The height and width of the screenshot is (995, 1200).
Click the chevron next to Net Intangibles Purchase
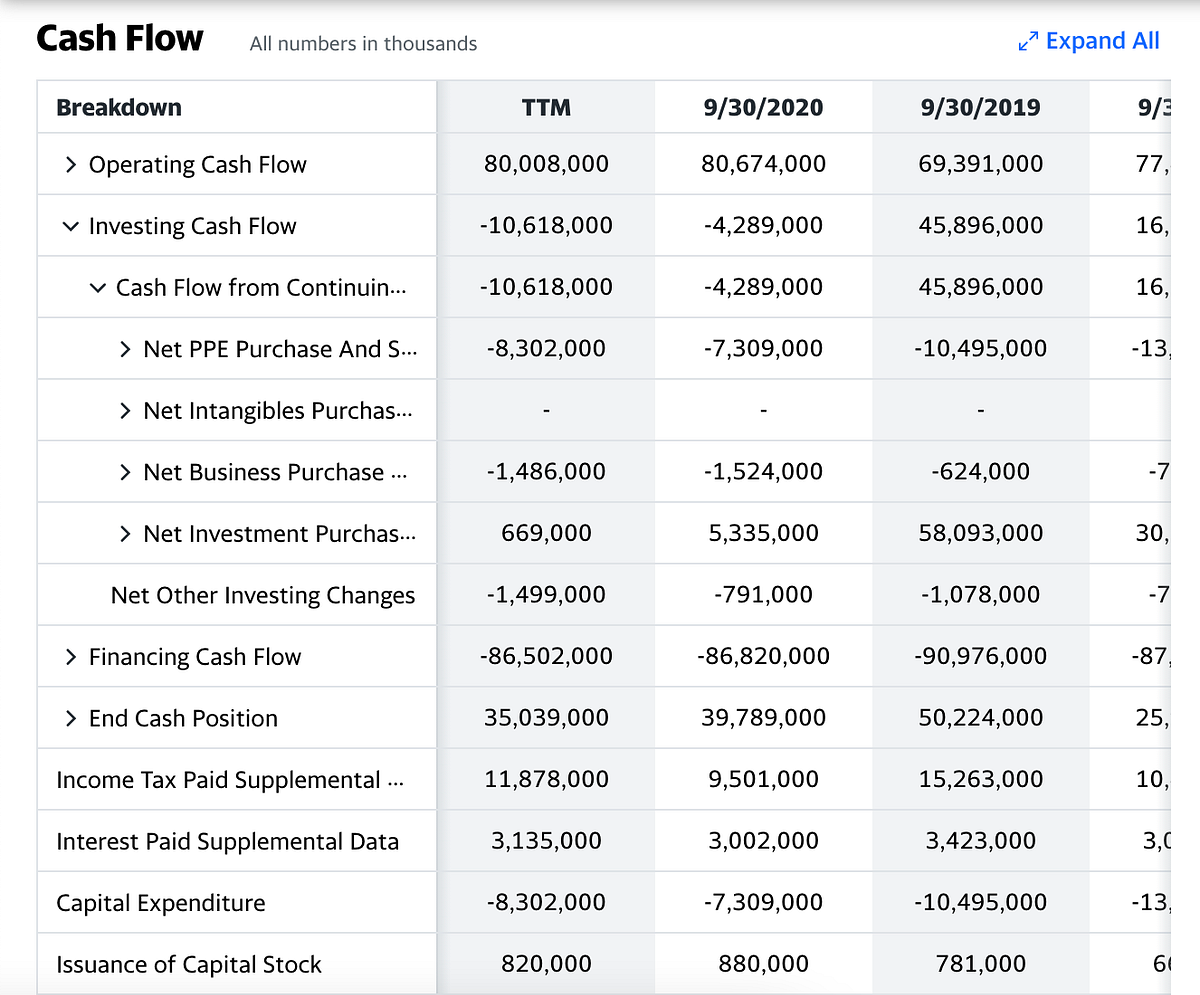pyautogui.click(x=124, y=410)
